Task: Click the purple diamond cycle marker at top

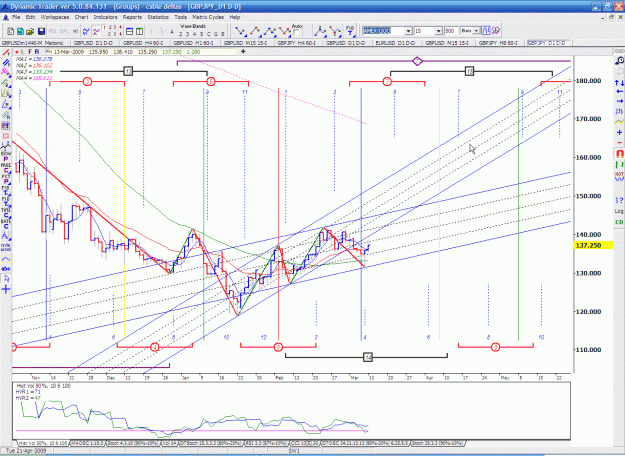Action: 417,61
